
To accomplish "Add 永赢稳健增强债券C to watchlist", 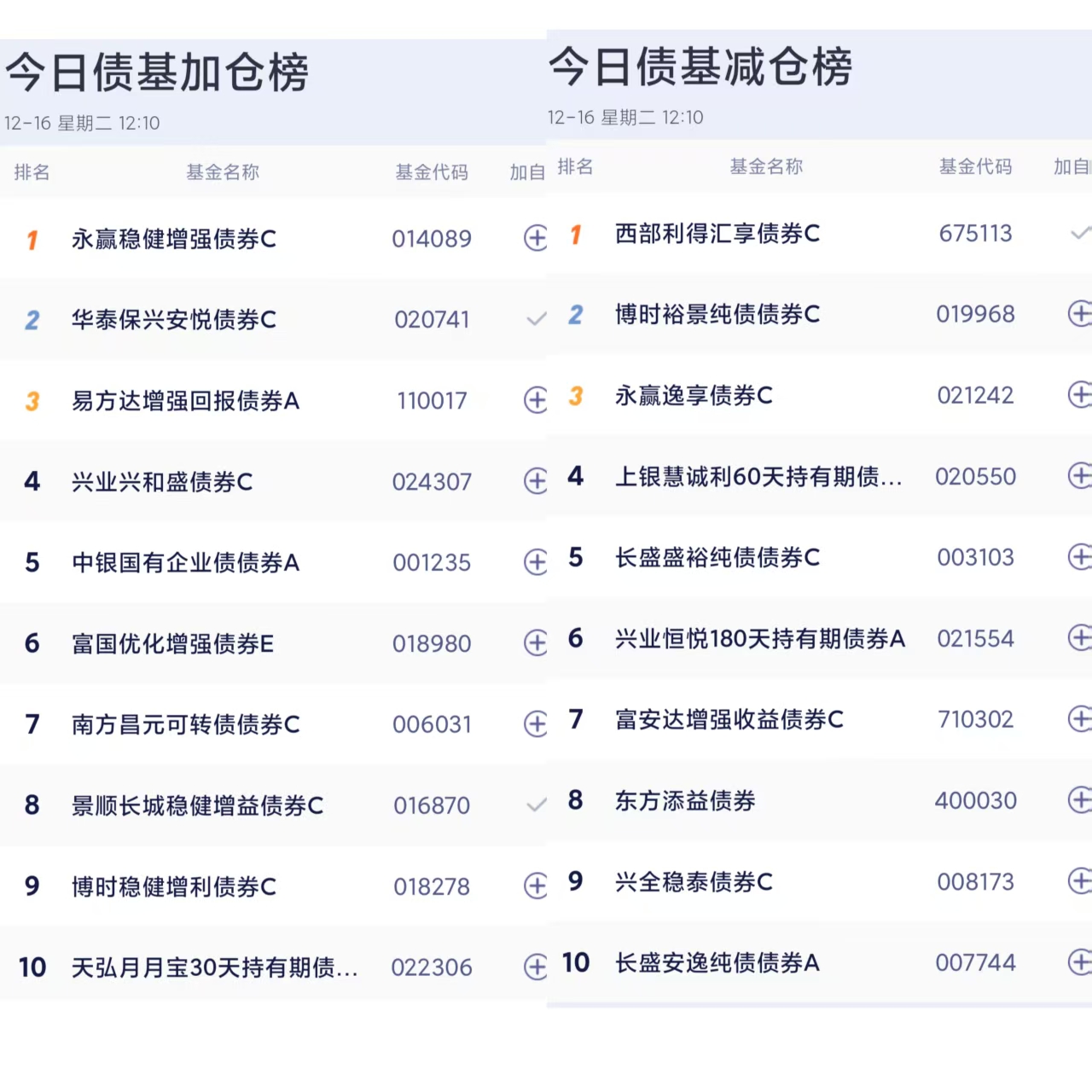I will click(x=535, y=238).
